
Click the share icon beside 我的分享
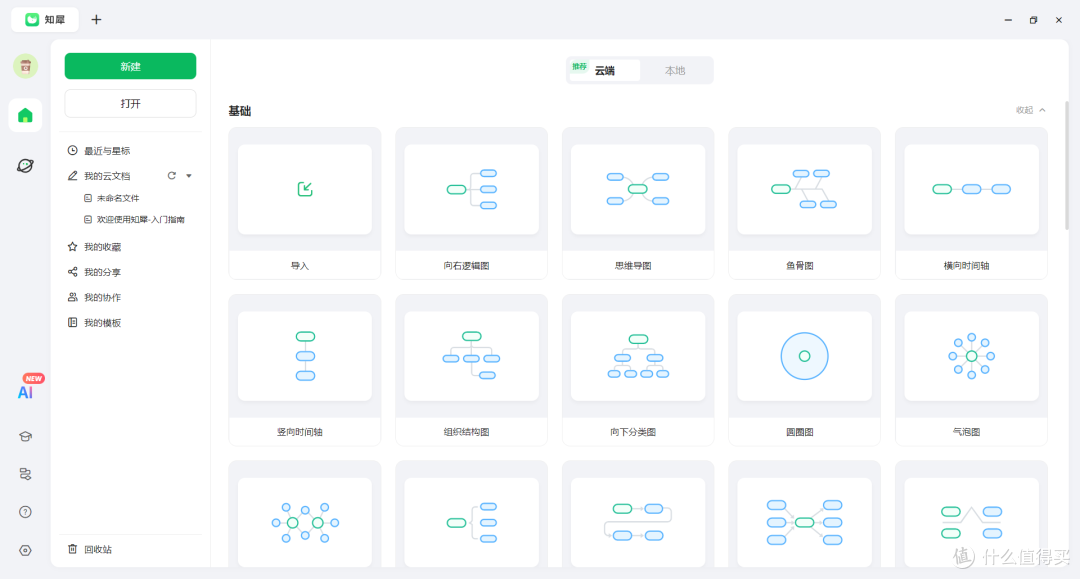point(72,272)
